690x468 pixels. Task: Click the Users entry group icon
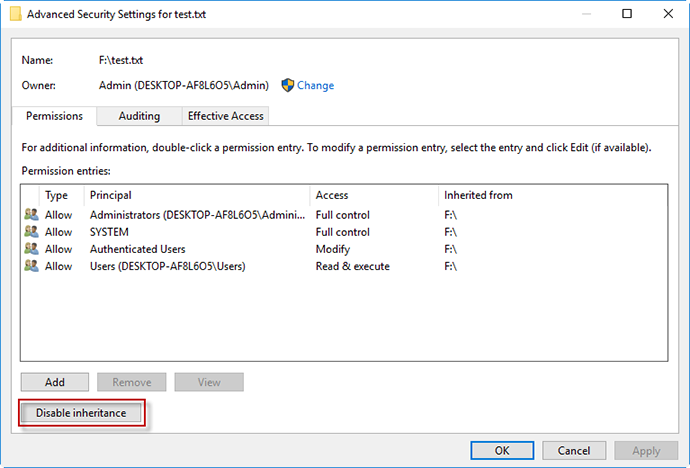coord(32,266)
